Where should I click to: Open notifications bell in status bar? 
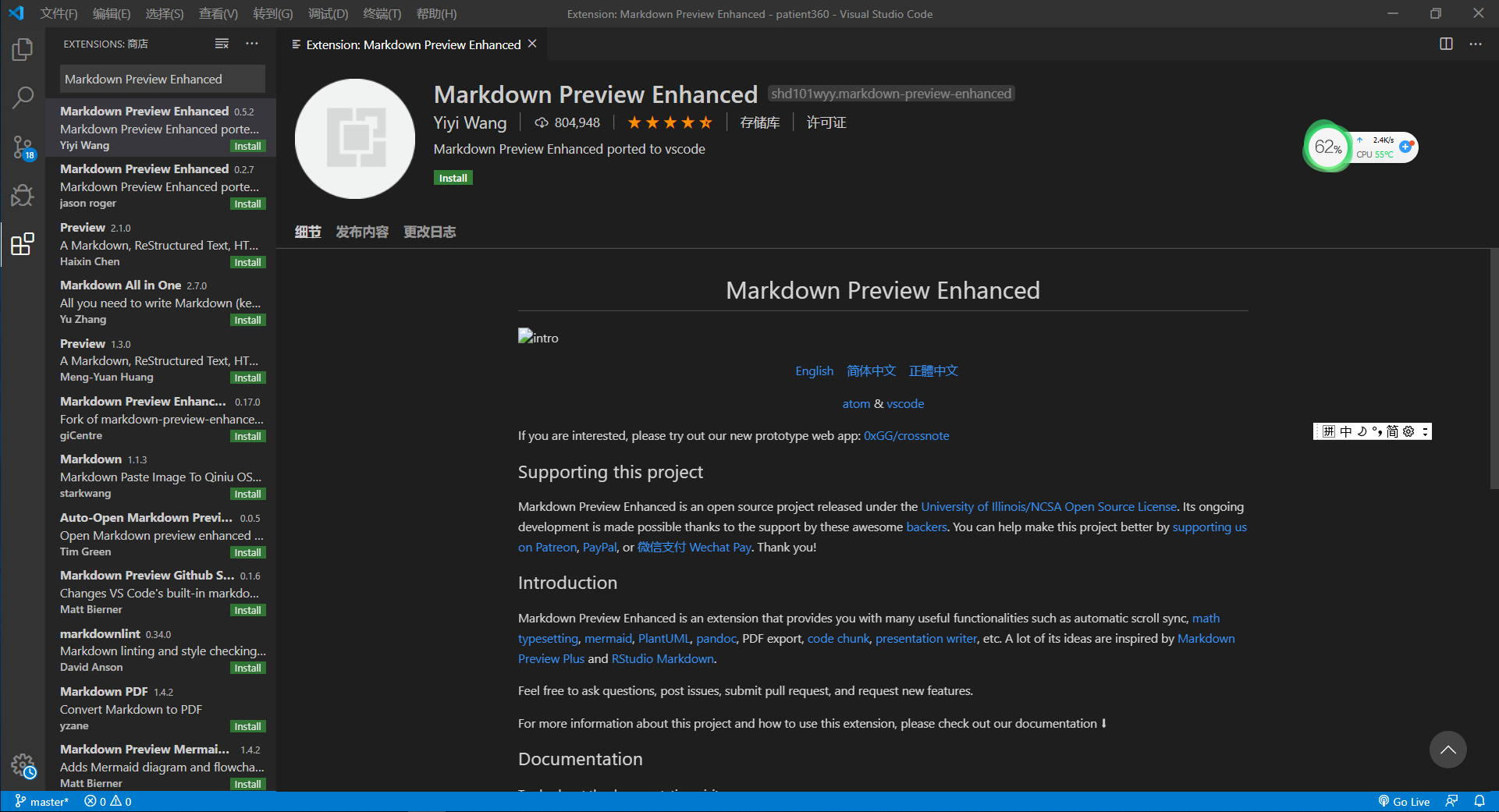click(x=1479, y=801)
